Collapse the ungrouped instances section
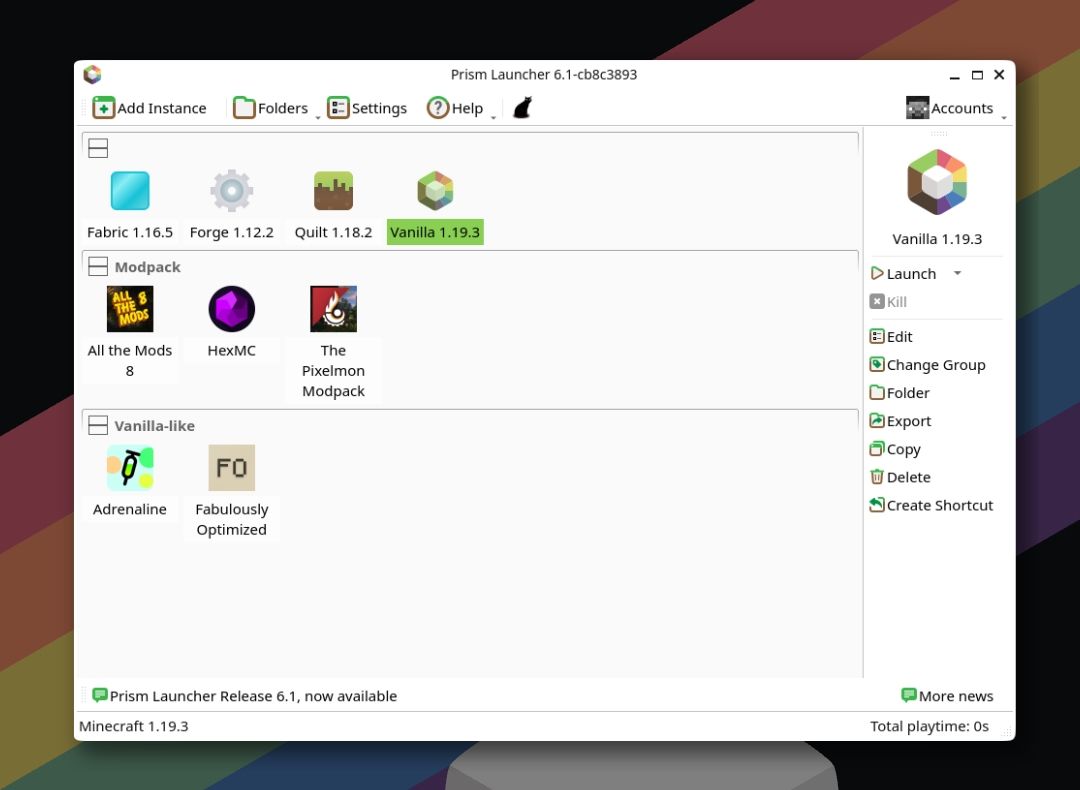 (98, 148)
